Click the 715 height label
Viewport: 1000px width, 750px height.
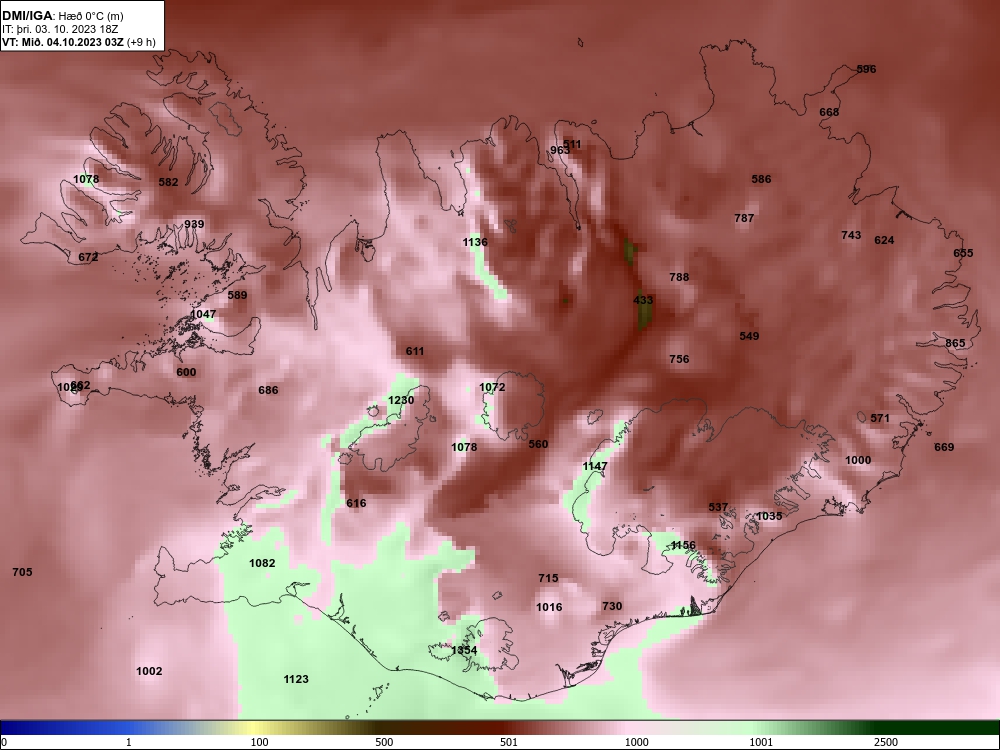pyautogui.click(x=548, y=578)
